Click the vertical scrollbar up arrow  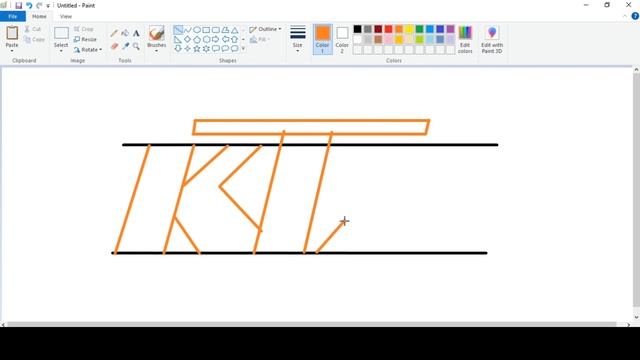(636, 70)
